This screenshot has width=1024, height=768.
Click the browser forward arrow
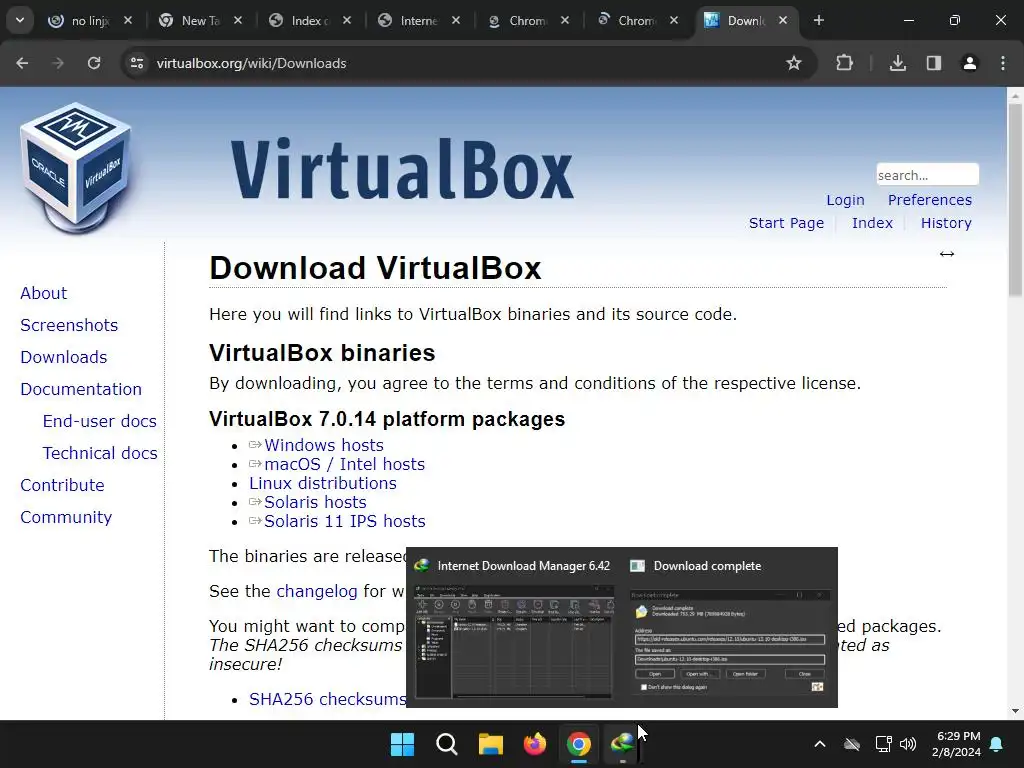58,63
